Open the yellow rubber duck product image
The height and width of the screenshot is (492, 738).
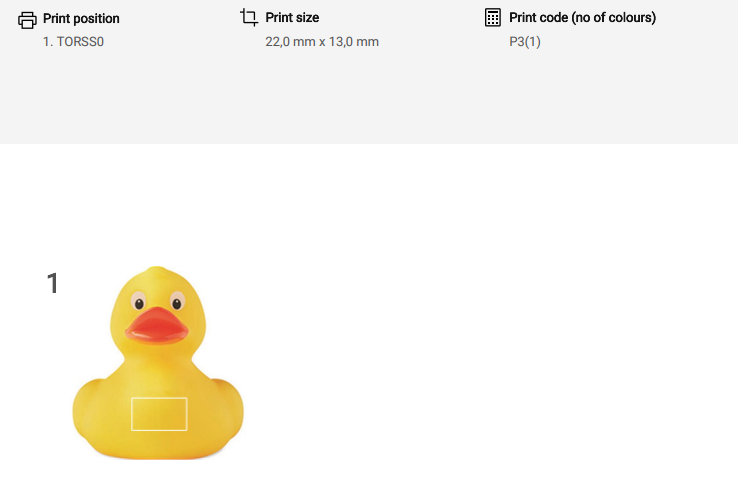coord(158,365)
